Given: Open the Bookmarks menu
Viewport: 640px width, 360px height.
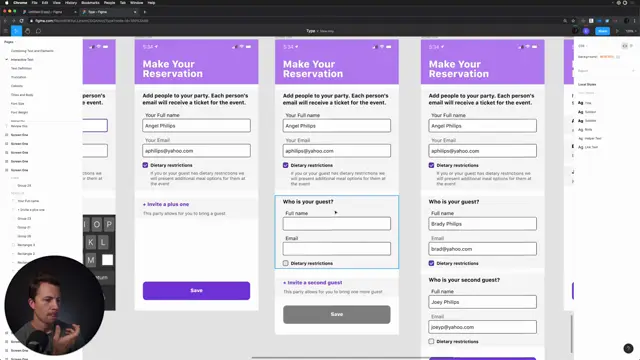Looking at the screenshot, I should pos(90,3).
